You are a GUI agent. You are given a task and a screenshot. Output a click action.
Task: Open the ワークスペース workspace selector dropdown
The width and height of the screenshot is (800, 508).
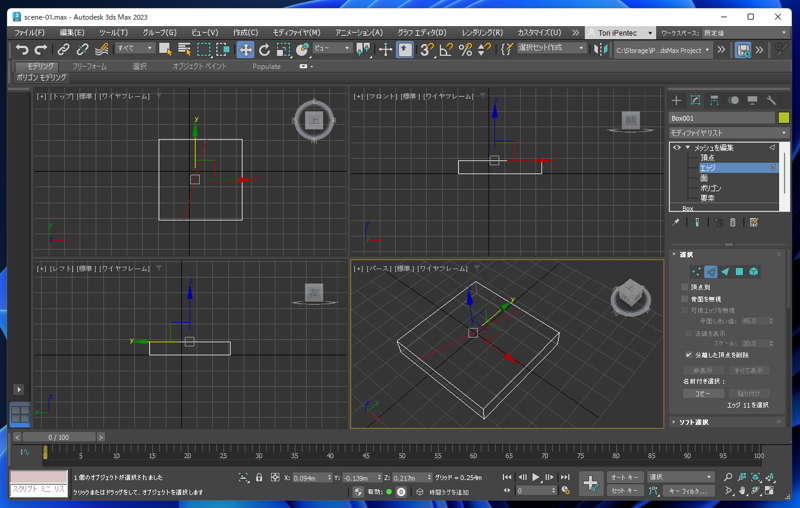[x=745, y=33]
